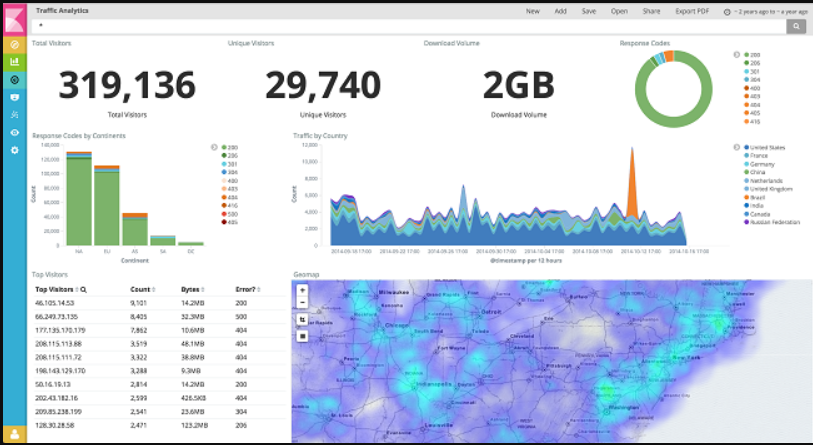The image size is (813, 445).
Task: Click 404 swatch in donut legend
Action: (746, 105)
